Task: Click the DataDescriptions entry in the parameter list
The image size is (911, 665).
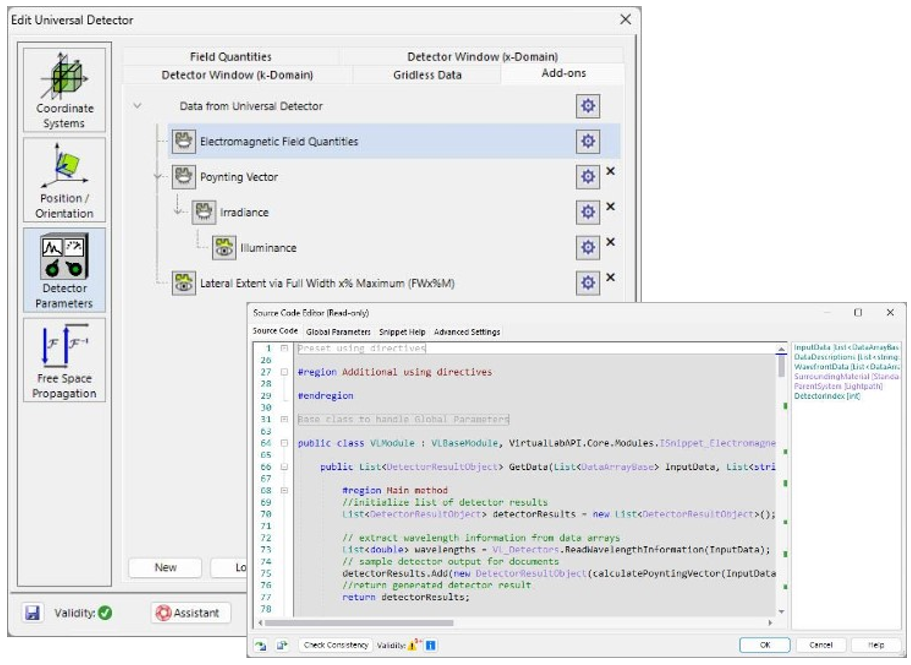Action: [x=847, y=357]
